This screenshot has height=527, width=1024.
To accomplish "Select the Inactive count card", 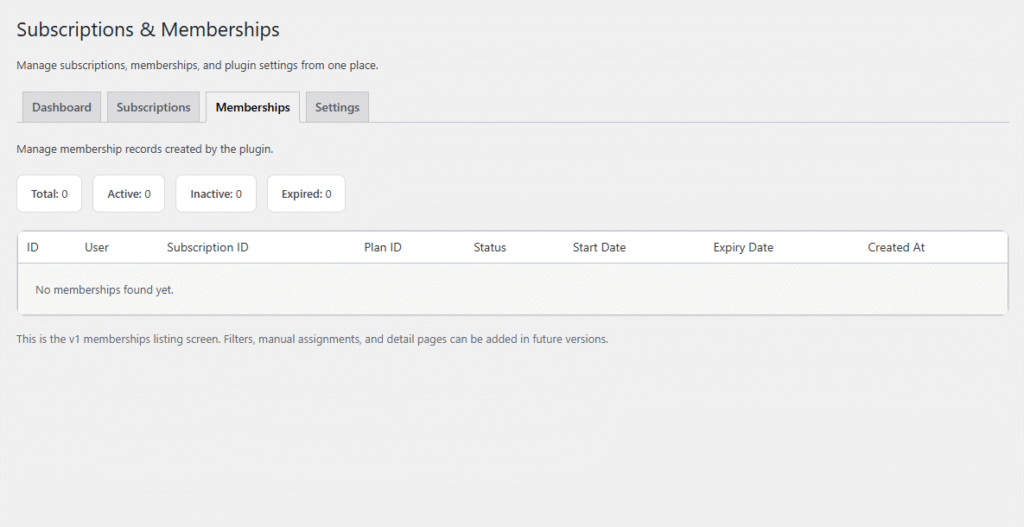I will (x=216, y=194).
